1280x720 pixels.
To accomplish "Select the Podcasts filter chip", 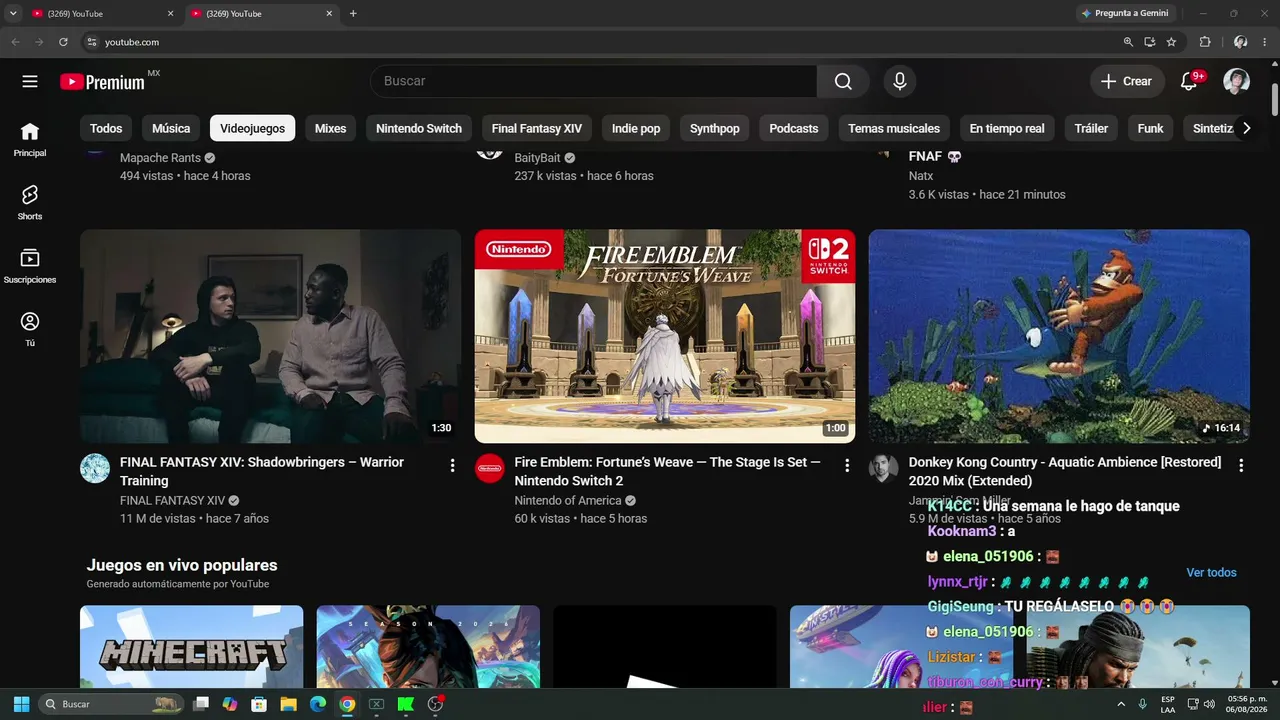I will coord(794,128).
